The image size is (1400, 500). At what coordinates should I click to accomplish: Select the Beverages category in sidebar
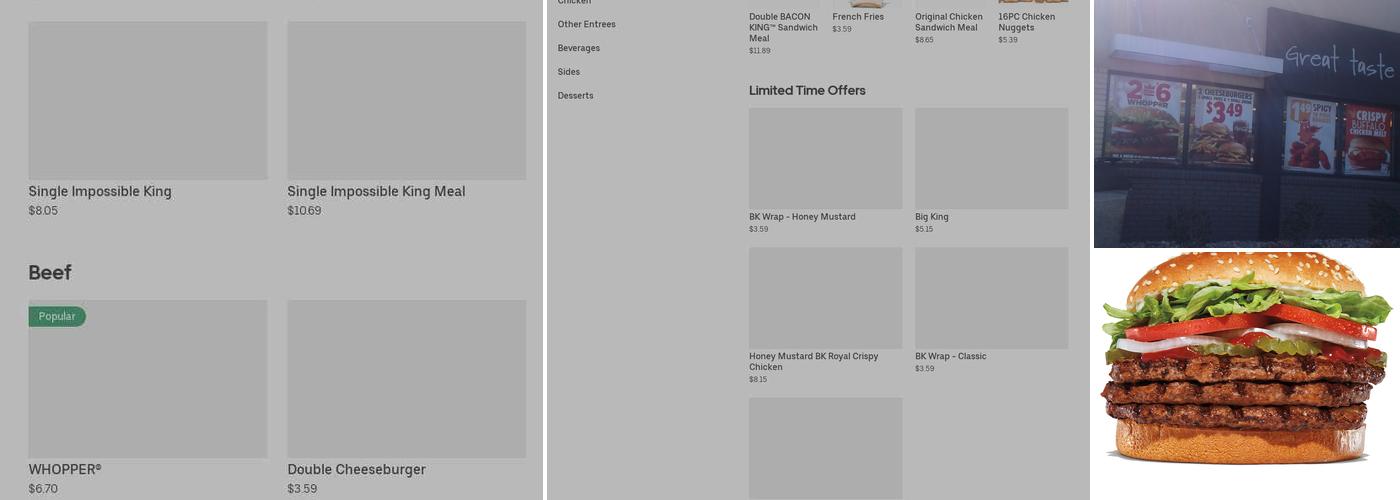click(578, 48)
